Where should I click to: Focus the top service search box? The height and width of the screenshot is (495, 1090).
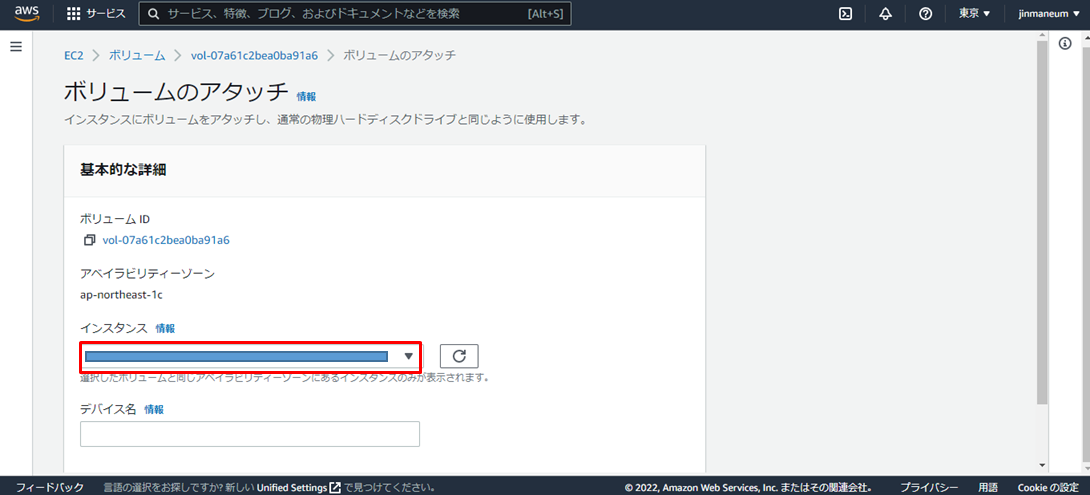tap(355, 14)
